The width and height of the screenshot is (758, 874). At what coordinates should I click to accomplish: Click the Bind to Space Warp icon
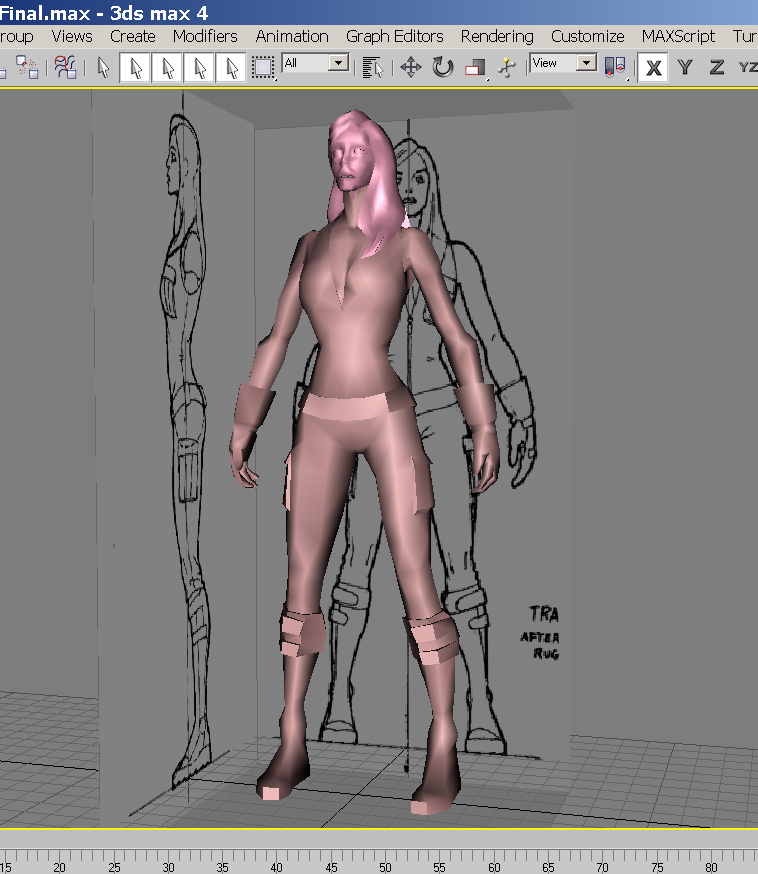66,67
